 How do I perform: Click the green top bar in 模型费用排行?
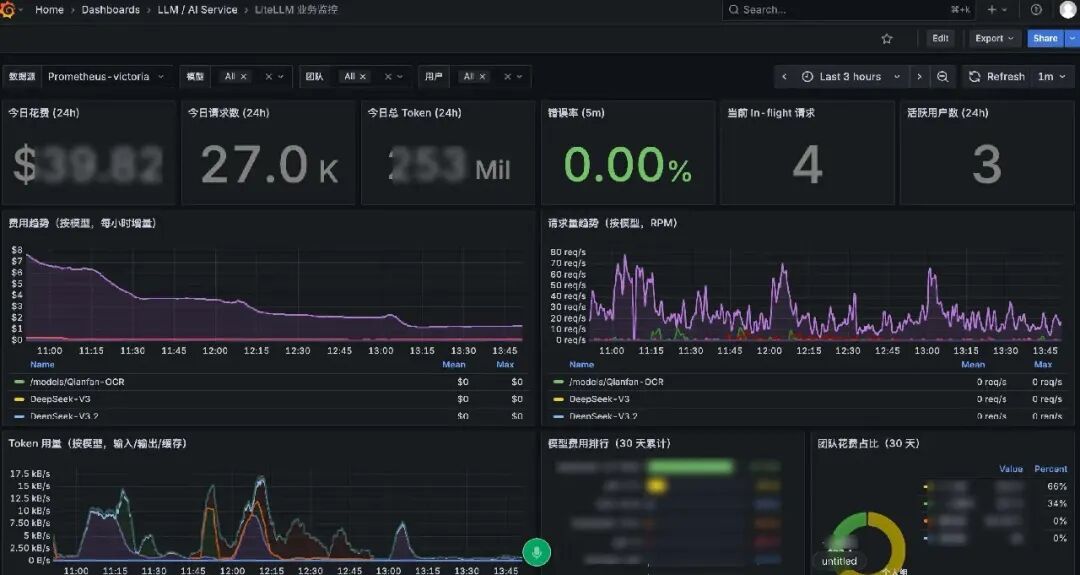[691, 467]
